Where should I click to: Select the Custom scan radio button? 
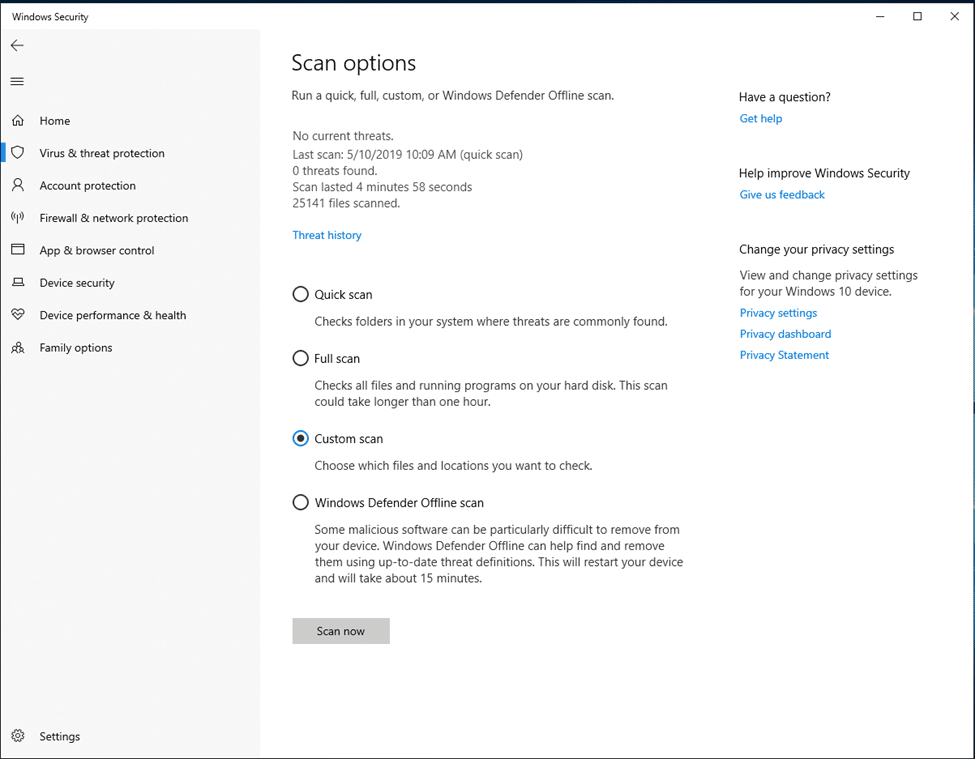pos(300,438)
